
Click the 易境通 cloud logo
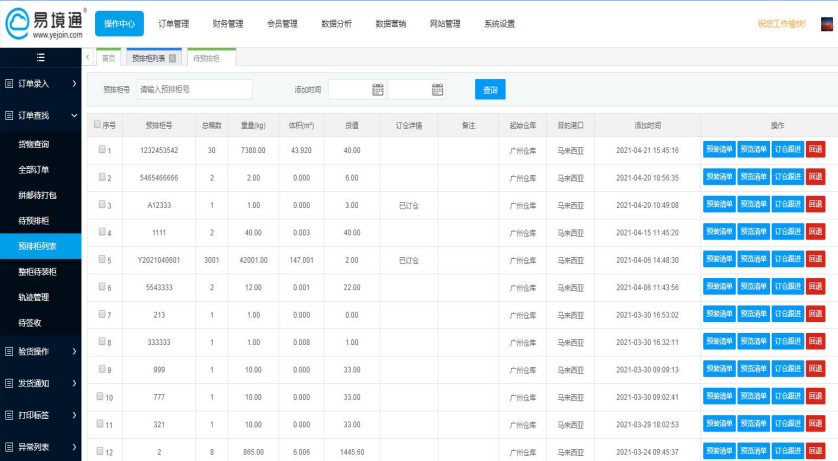click(17, 23)
